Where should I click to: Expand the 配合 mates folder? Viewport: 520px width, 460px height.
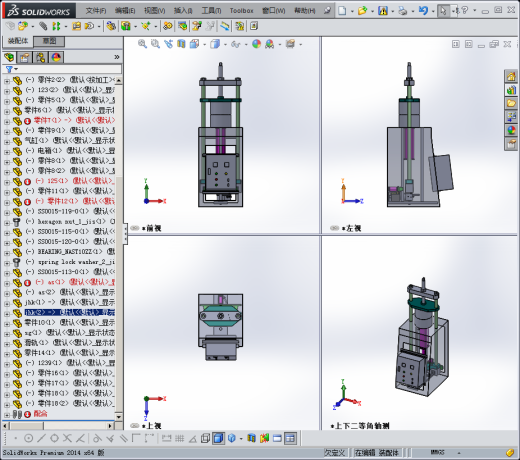coord(7,415)
